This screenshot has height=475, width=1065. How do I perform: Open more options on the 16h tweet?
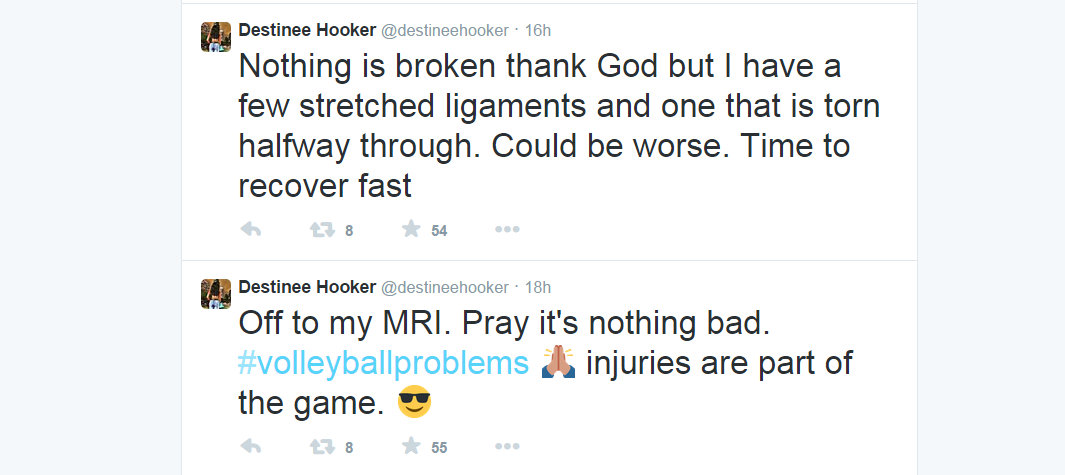[507, 230]
